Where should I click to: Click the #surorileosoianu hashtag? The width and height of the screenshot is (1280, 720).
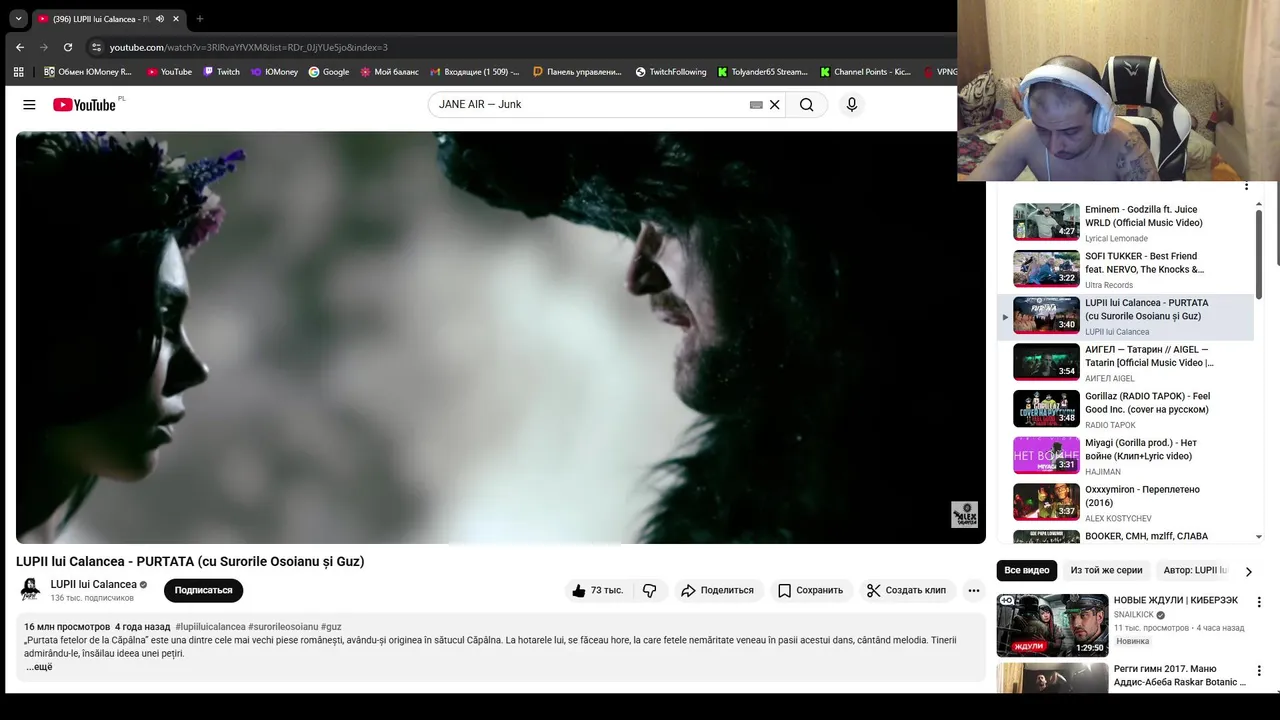click(x=283, y=627)
